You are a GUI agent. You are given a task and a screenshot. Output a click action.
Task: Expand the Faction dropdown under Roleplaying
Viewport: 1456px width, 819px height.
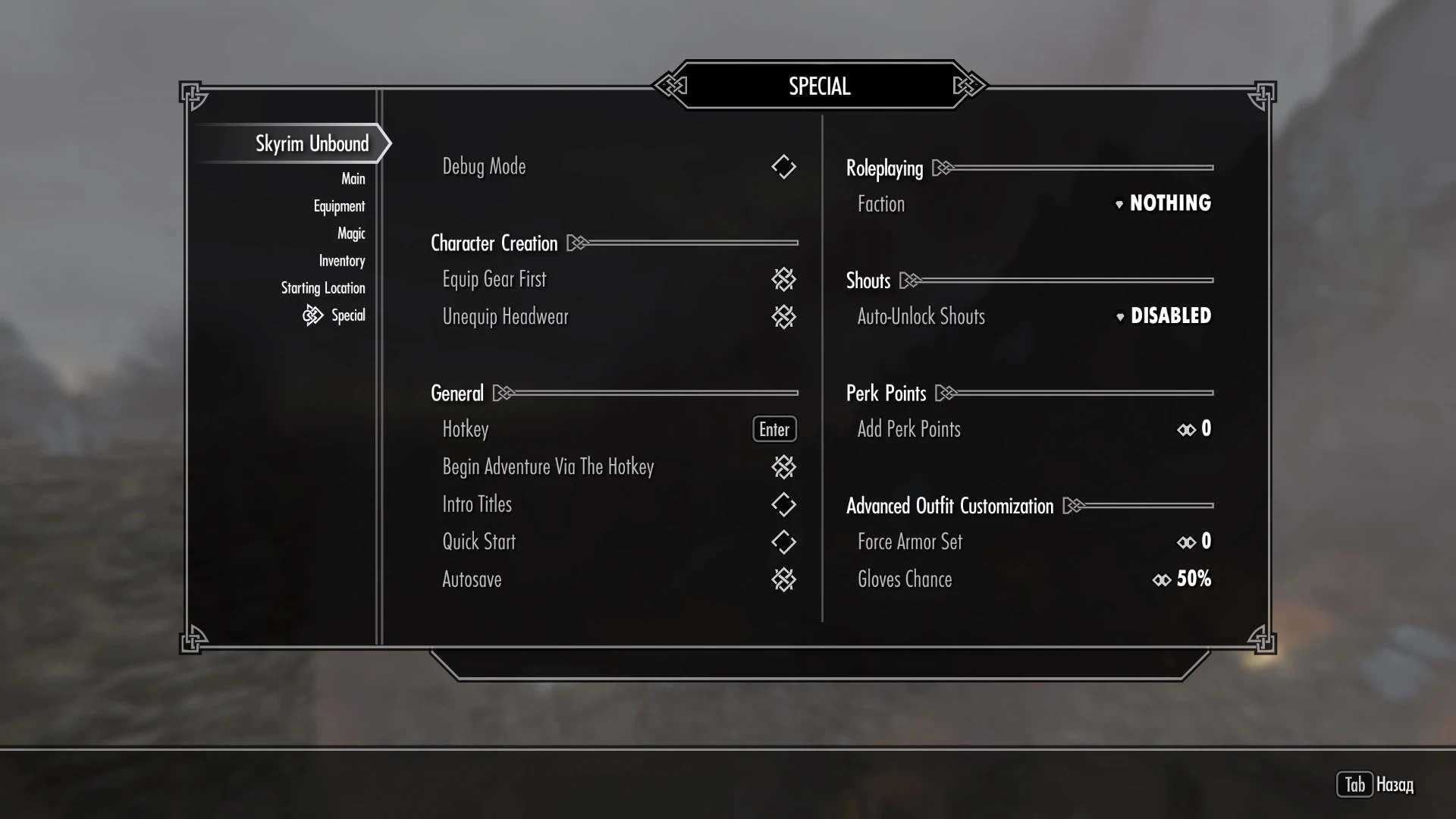click(x=1162, y=204)
